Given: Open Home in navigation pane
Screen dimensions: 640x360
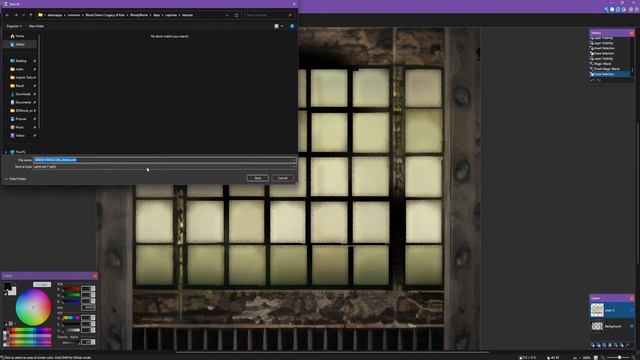Looking at the screenshot, I should pos(17,36).
